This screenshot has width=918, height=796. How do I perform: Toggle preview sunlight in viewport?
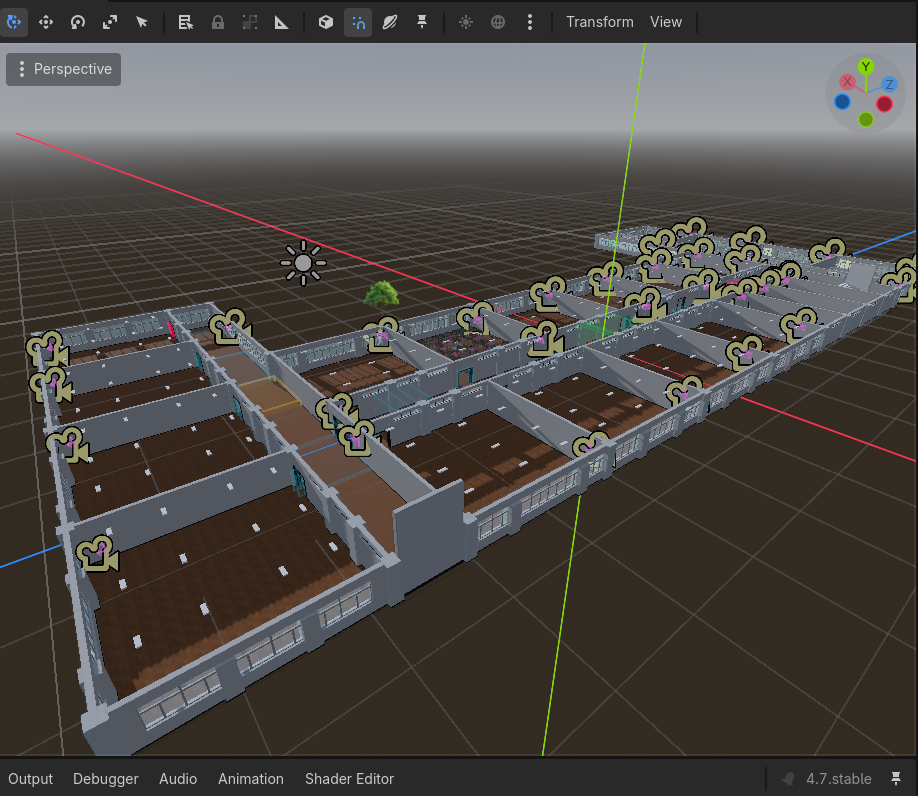[466, 22]
